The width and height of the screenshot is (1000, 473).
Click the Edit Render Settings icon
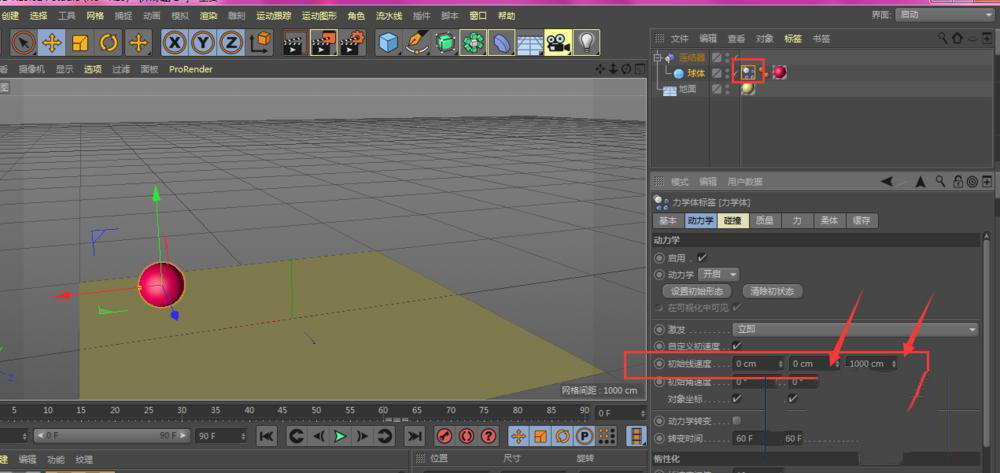[x=351, y=42]
